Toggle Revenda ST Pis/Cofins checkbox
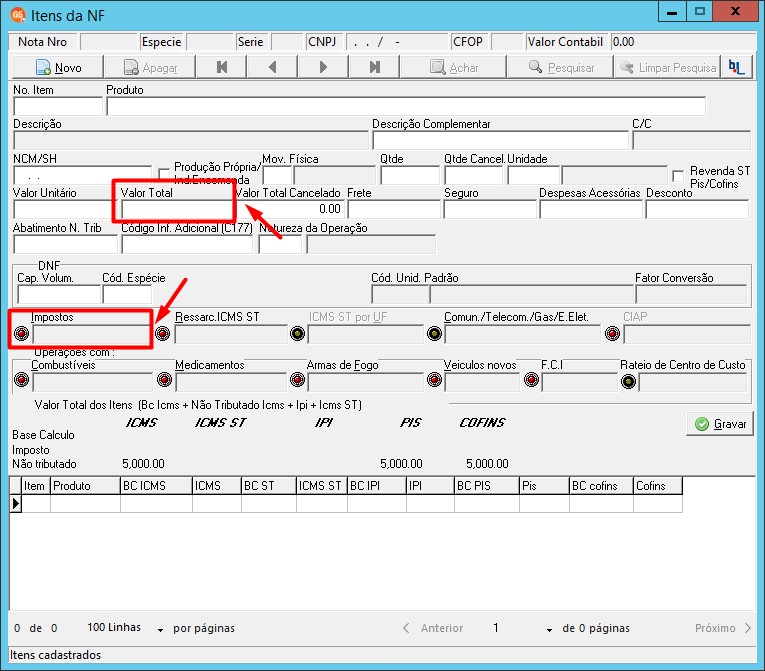Image resolution: width=765 pixels, height=671 pixels. click(x=678, y=176)
